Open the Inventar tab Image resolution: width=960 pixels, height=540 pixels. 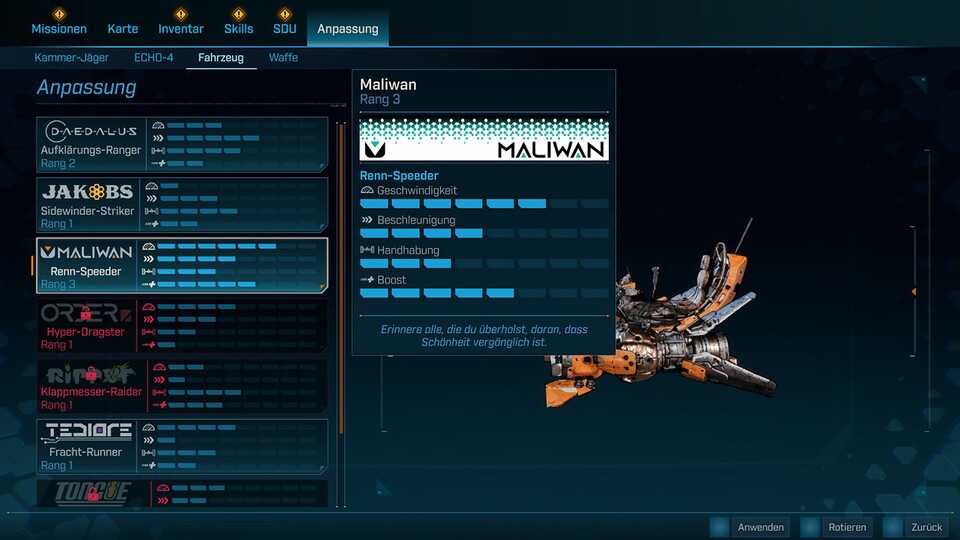[x=181, y=29]
